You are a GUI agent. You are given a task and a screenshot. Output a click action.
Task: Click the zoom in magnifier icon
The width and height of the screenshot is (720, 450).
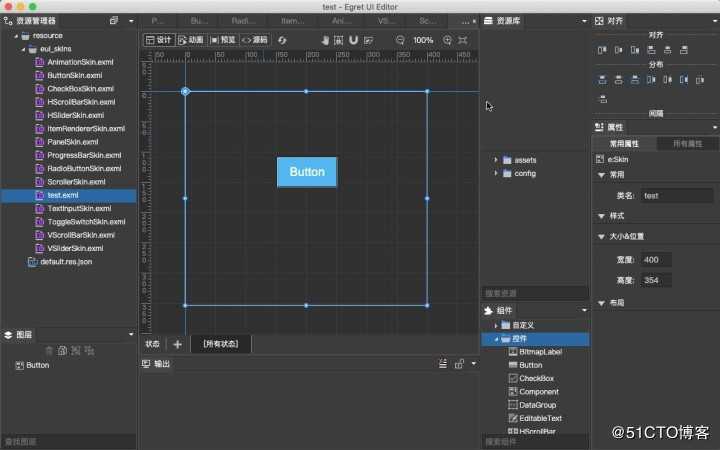tap(447, 40)
